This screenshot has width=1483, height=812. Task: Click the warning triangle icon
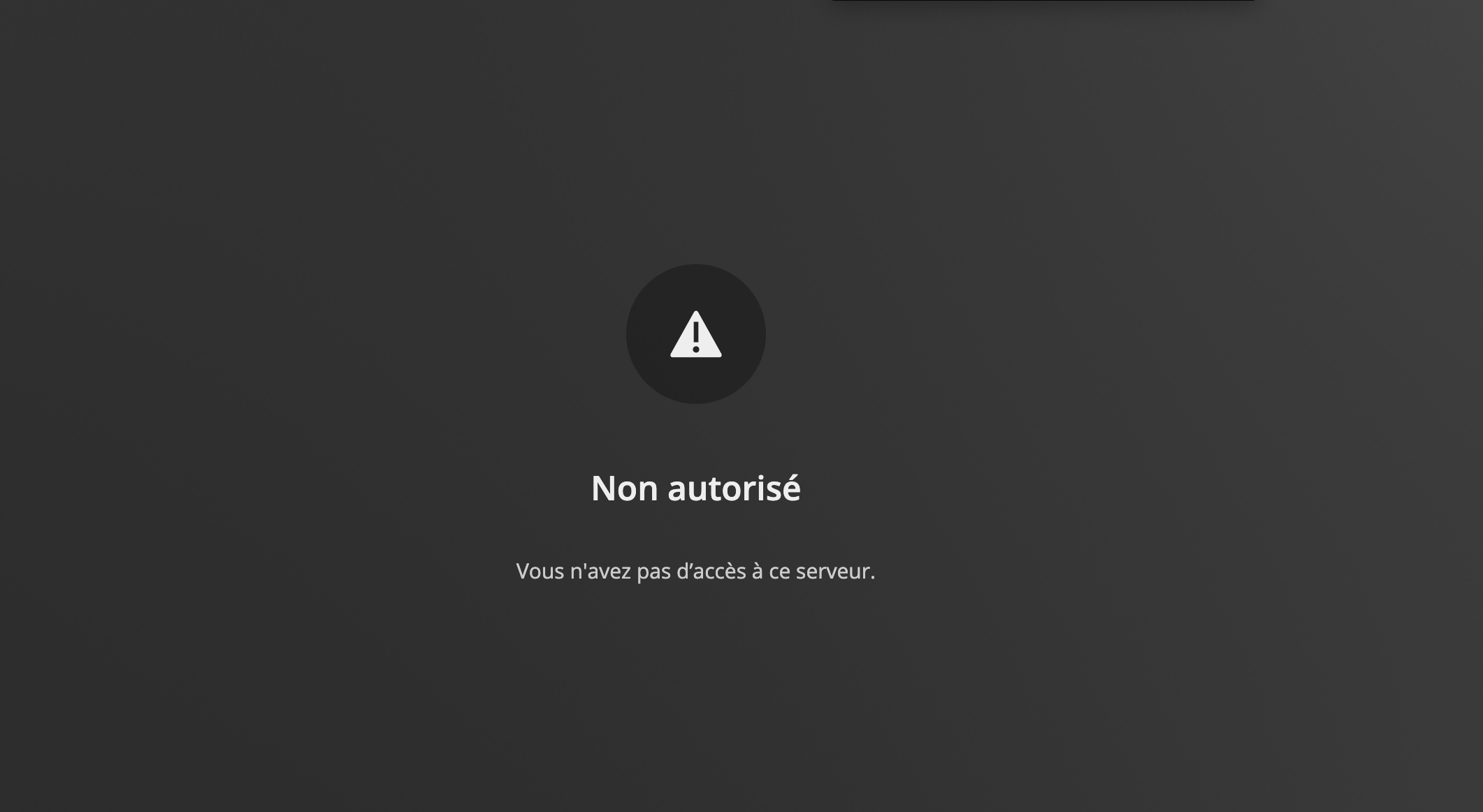click(695, 335)
